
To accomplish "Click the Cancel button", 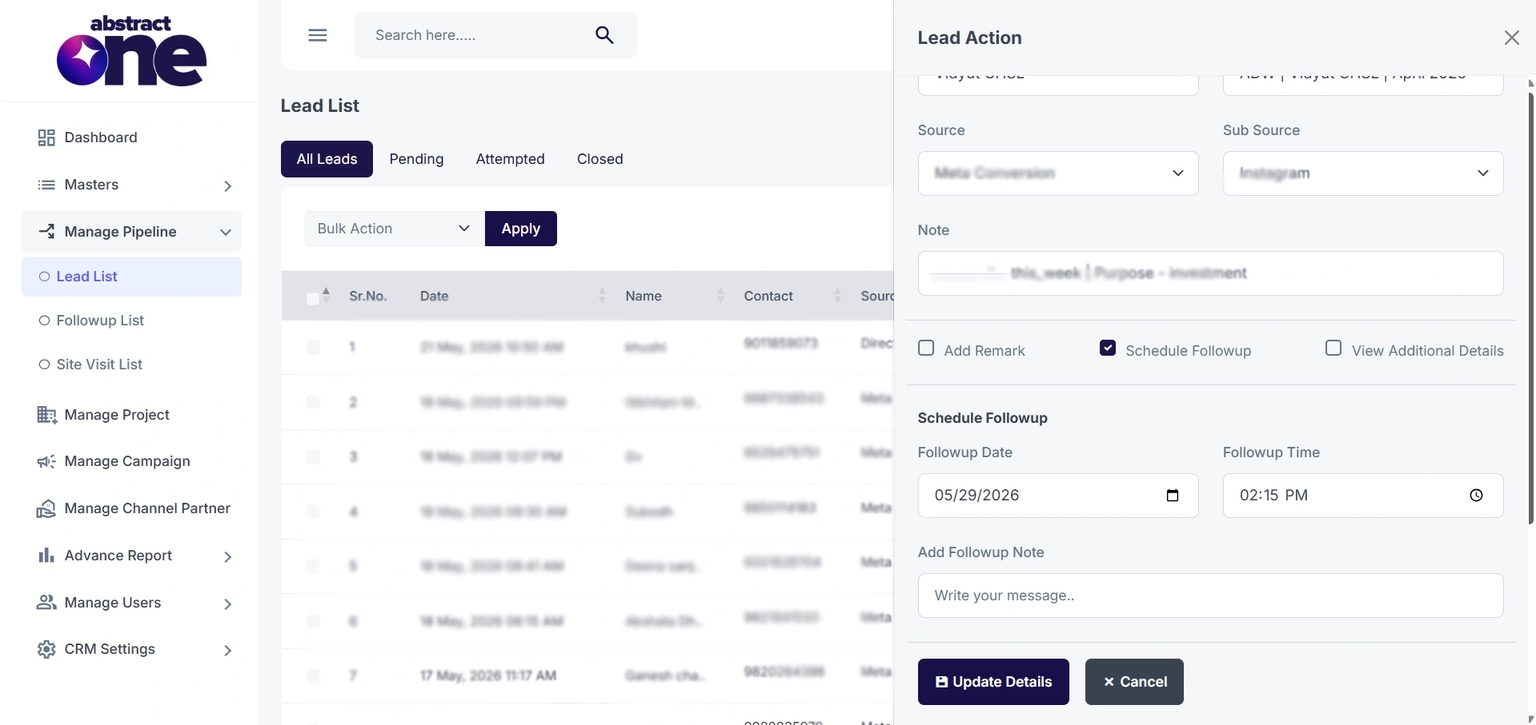I will coord(1134,682).
